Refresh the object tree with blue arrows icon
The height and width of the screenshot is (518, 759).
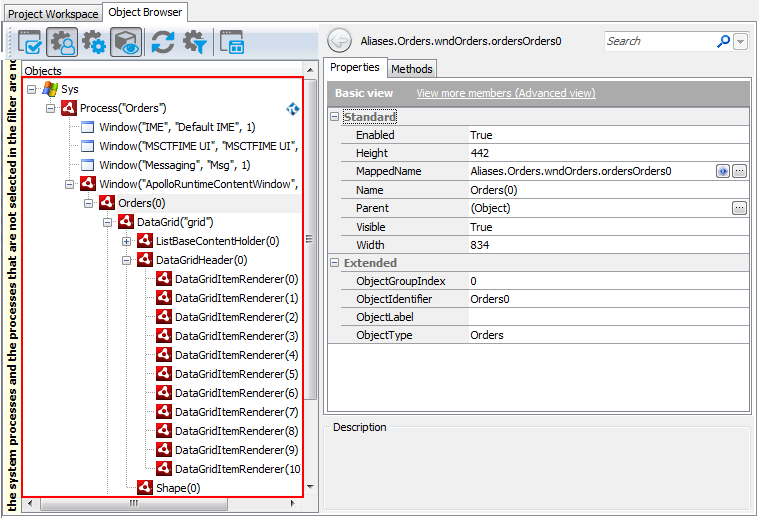[162, 42]
